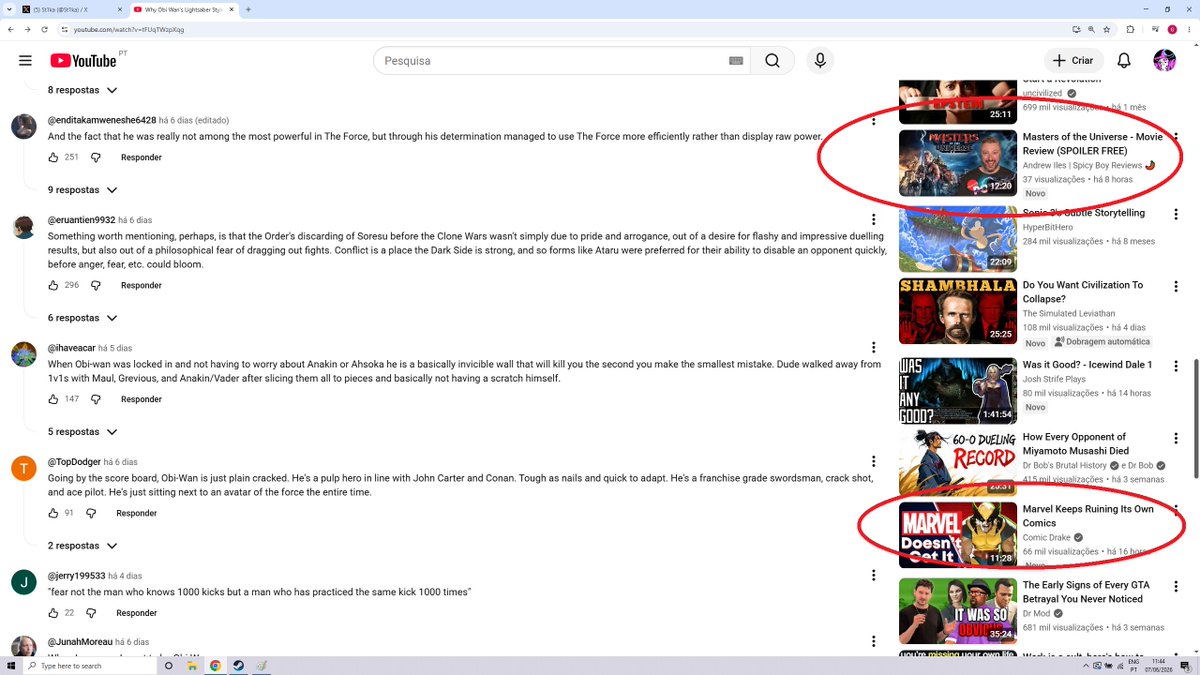The image size is (1200, 675).
Task: Dislike @ihaveacar's comment
Action: 96,399
